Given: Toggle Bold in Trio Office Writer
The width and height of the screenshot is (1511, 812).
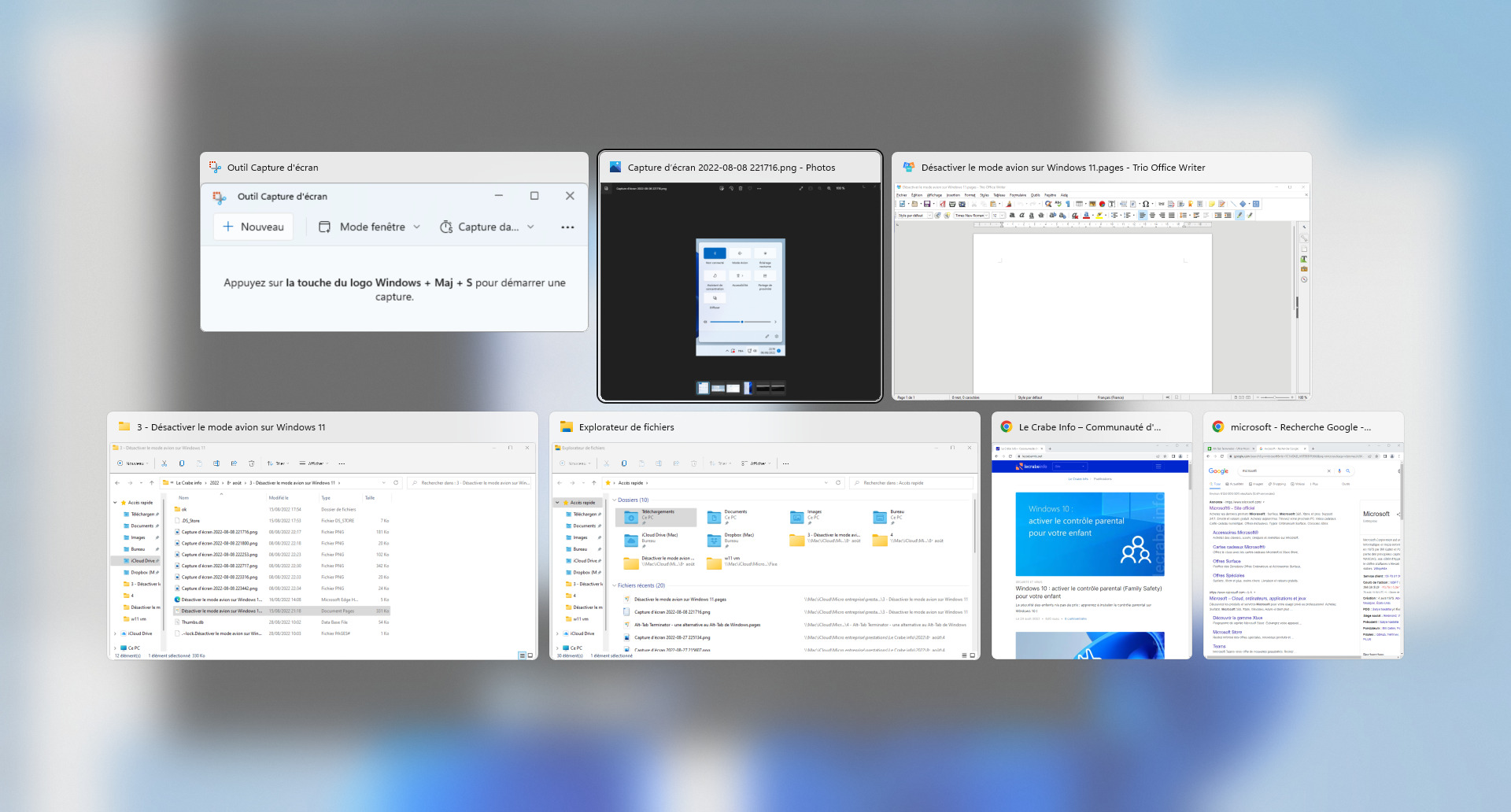Looking at the screenshot, I should pos(1012,215).
